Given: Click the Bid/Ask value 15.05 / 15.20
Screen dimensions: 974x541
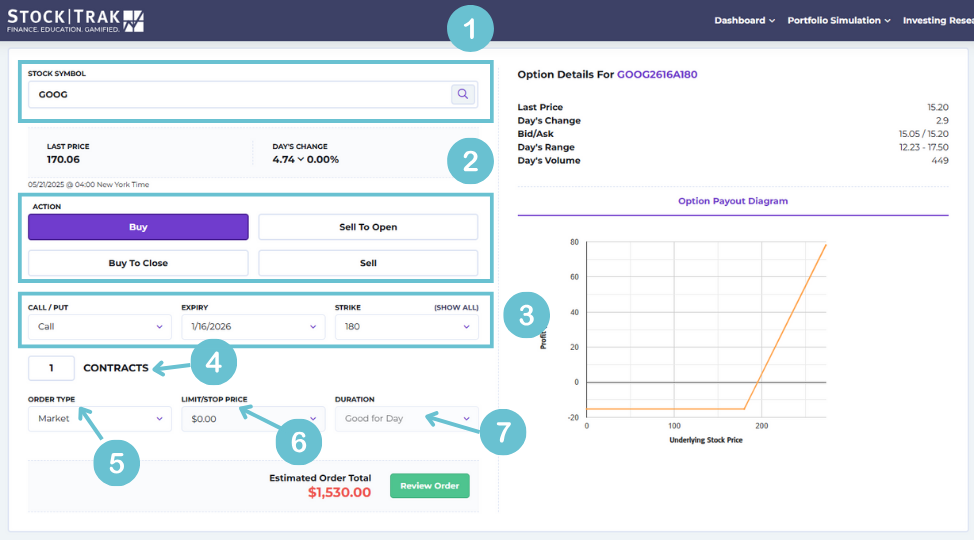Looking at the screenshot, I should coord(923,134).
